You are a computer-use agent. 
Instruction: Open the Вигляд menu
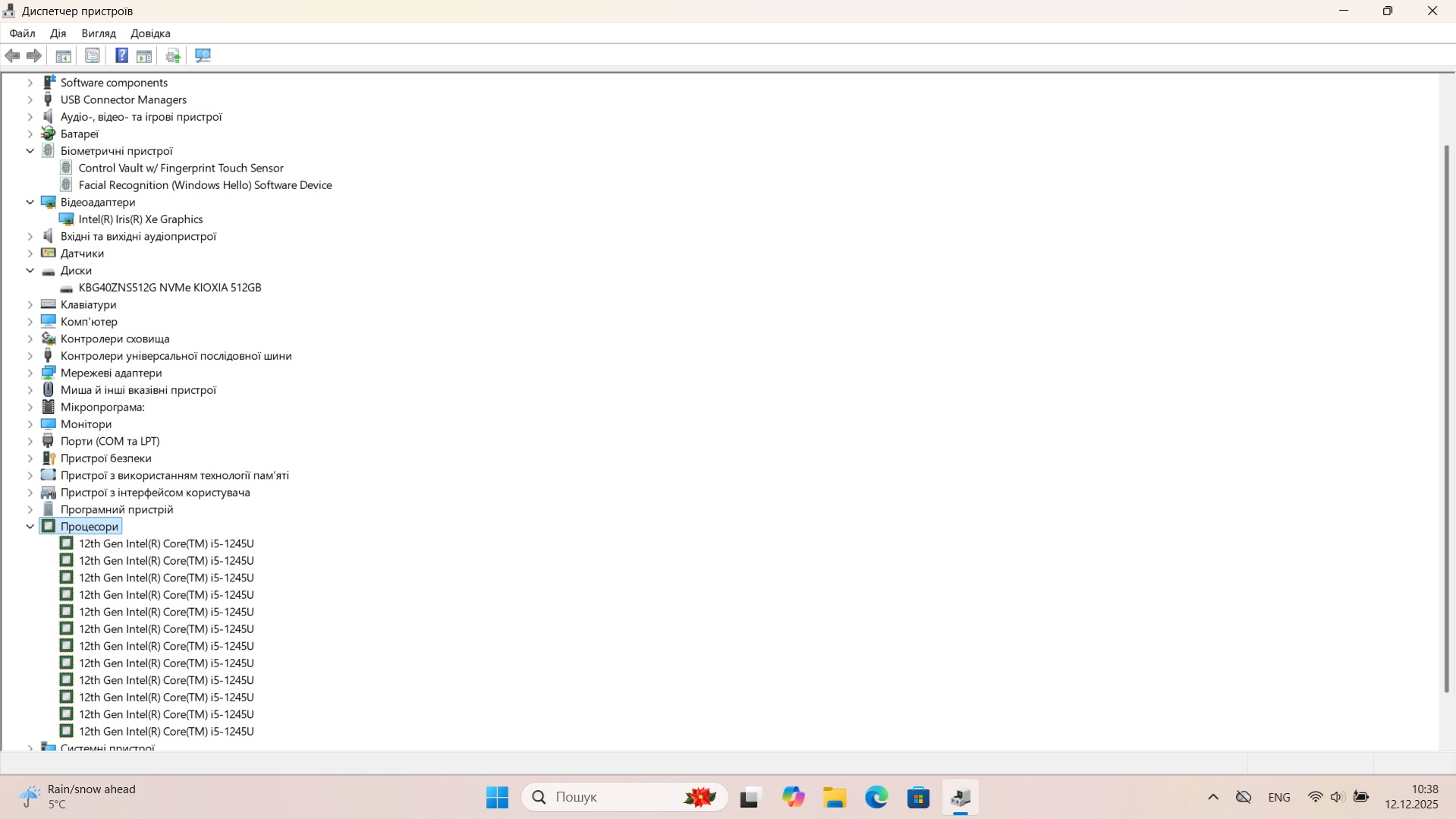click(99, 33)
